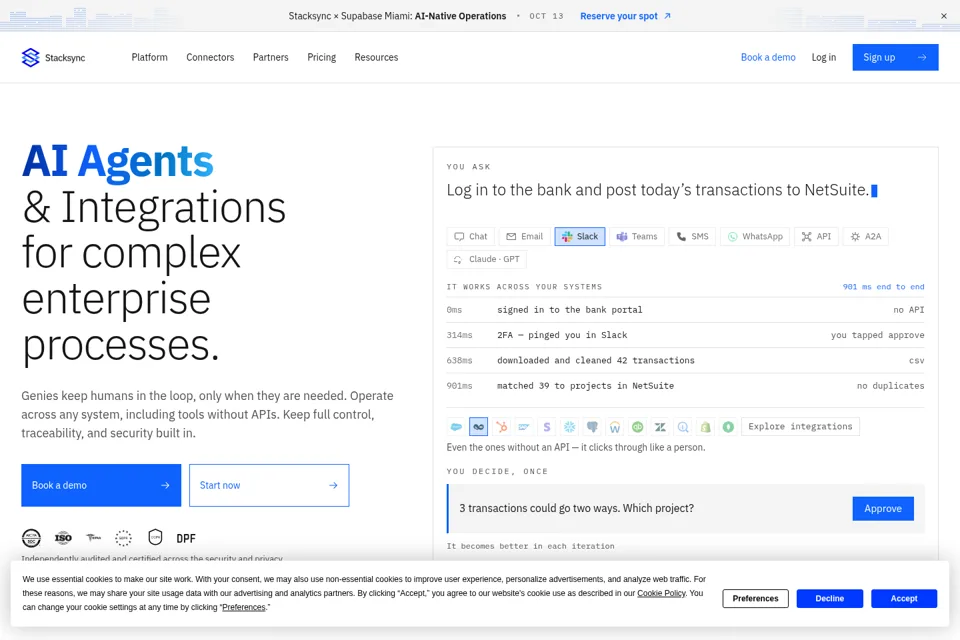Viewport: 960px width, 640px height.
Task: Close the announcement banner with the X
Action: tap(943, 16)
